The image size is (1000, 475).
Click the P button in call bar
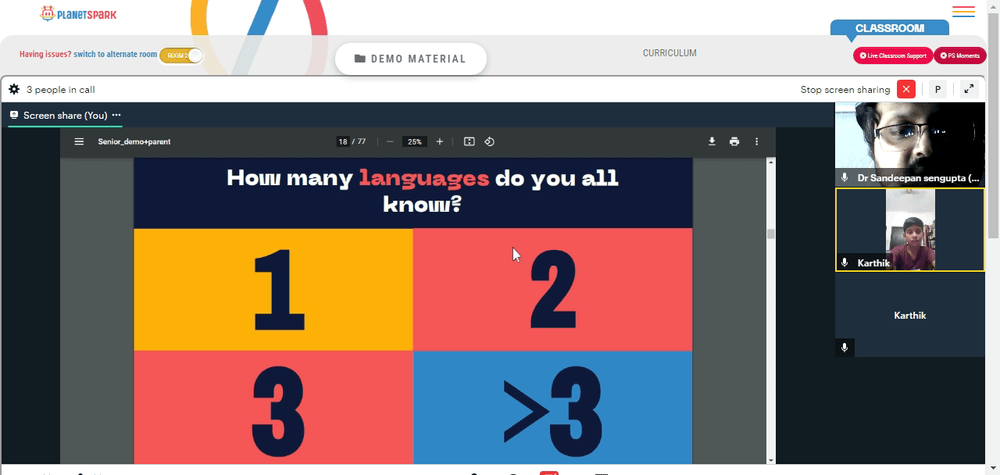[938, 89]
